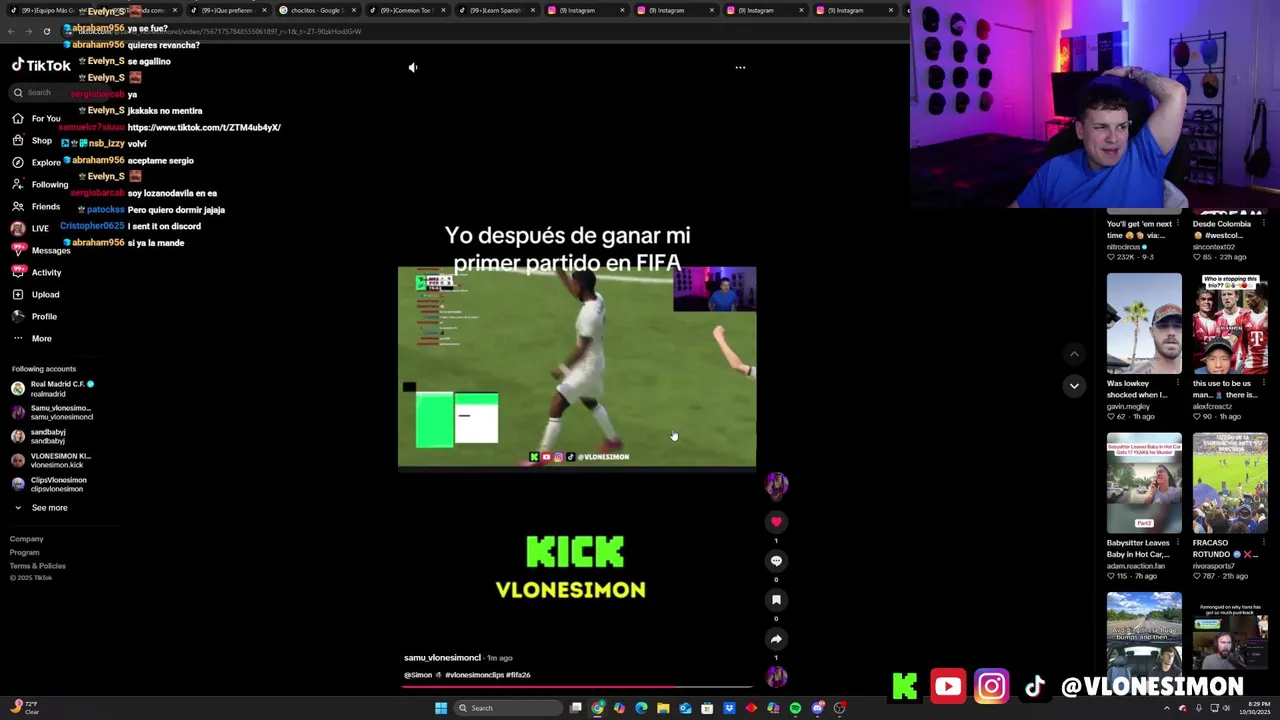Open the Windows Start menu
The image size is (1280, 720).
pos(440,708)
